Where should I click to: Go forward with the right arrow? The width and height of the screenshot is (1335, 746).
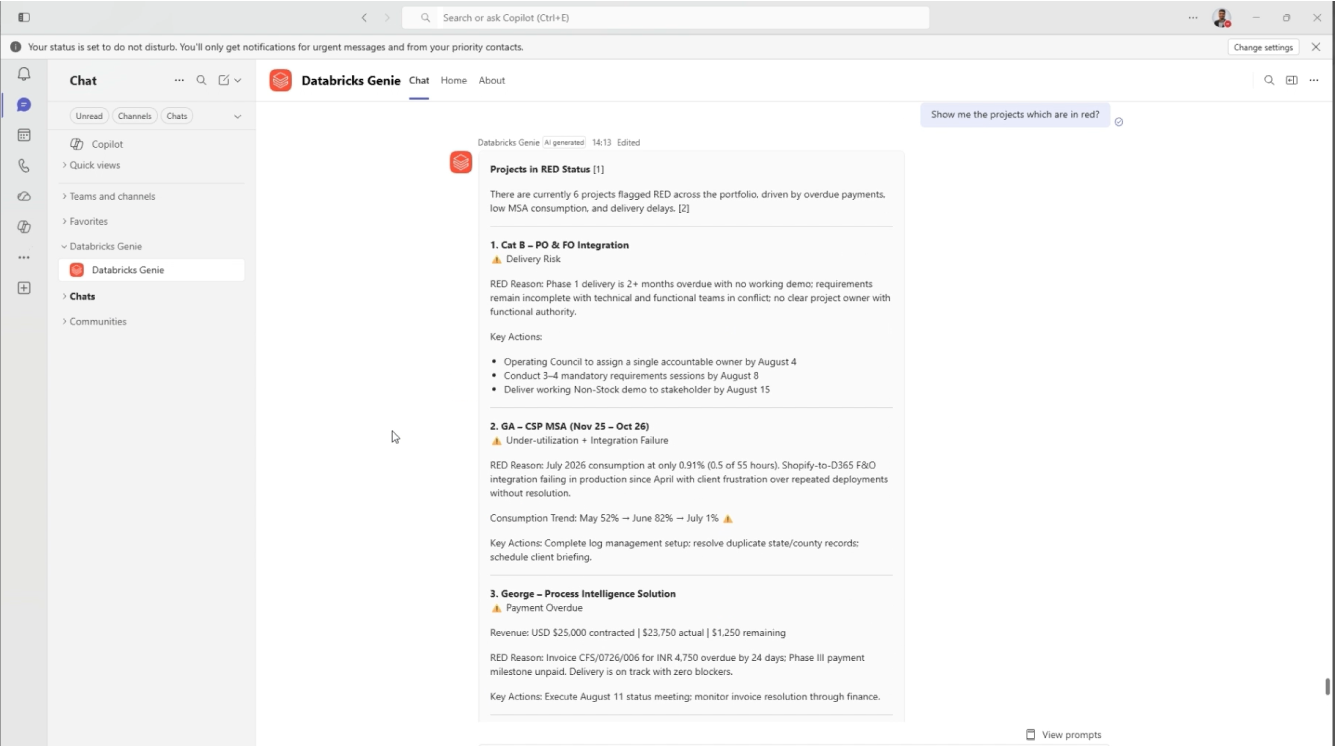[x=386, y=17]
